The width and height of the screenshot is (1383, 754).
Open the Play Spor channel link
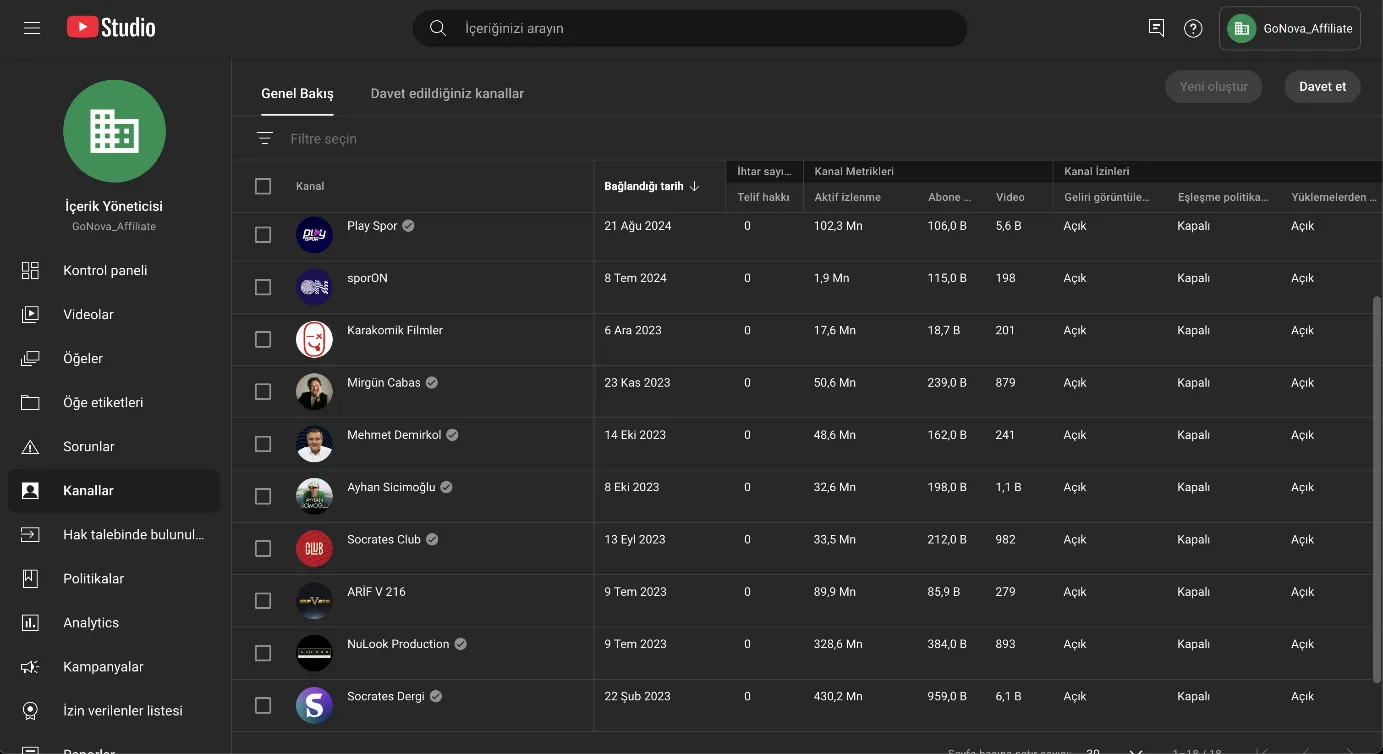(372, 226)
